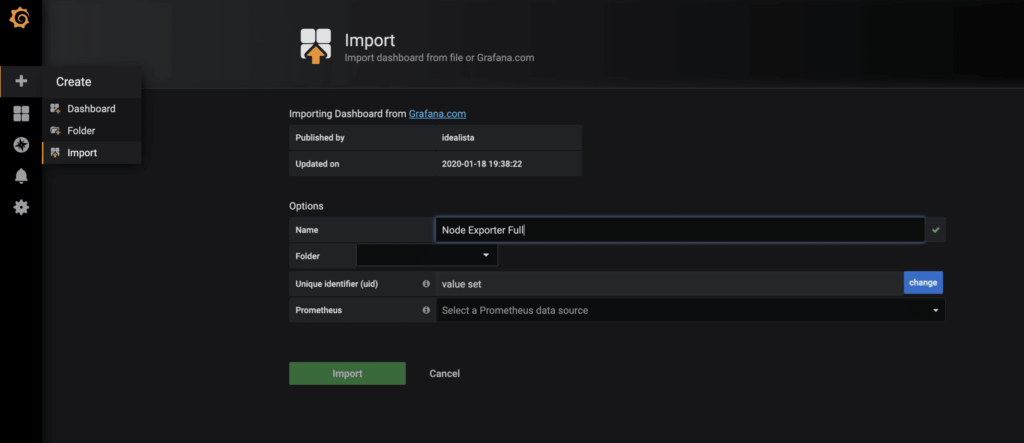
Task: Click the blue change button
Action: [923, 283]
